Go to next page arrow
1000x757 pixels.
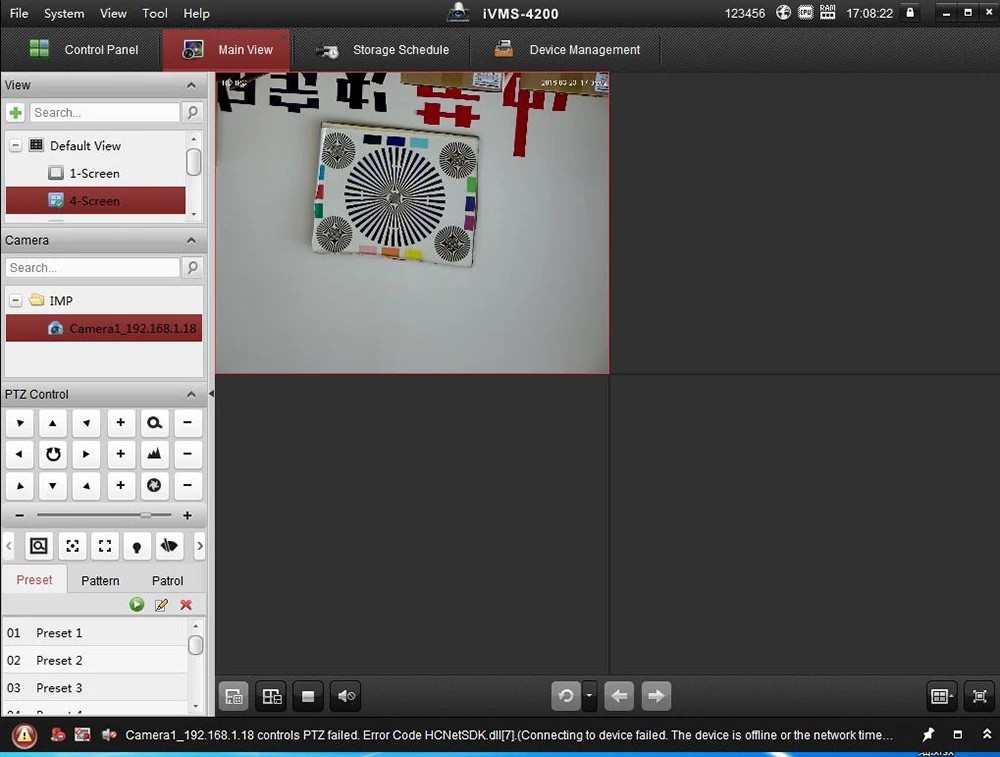656,696
